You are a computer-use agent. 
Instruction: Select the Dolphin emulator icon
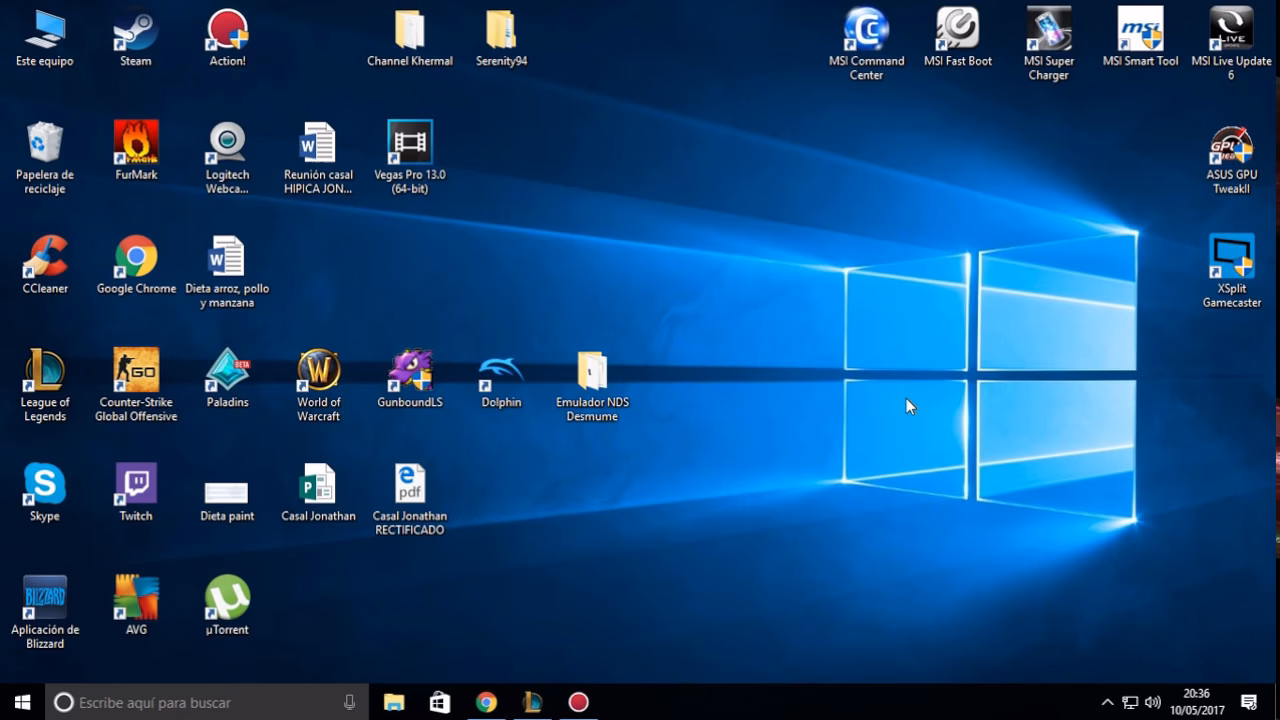[501, 378]
